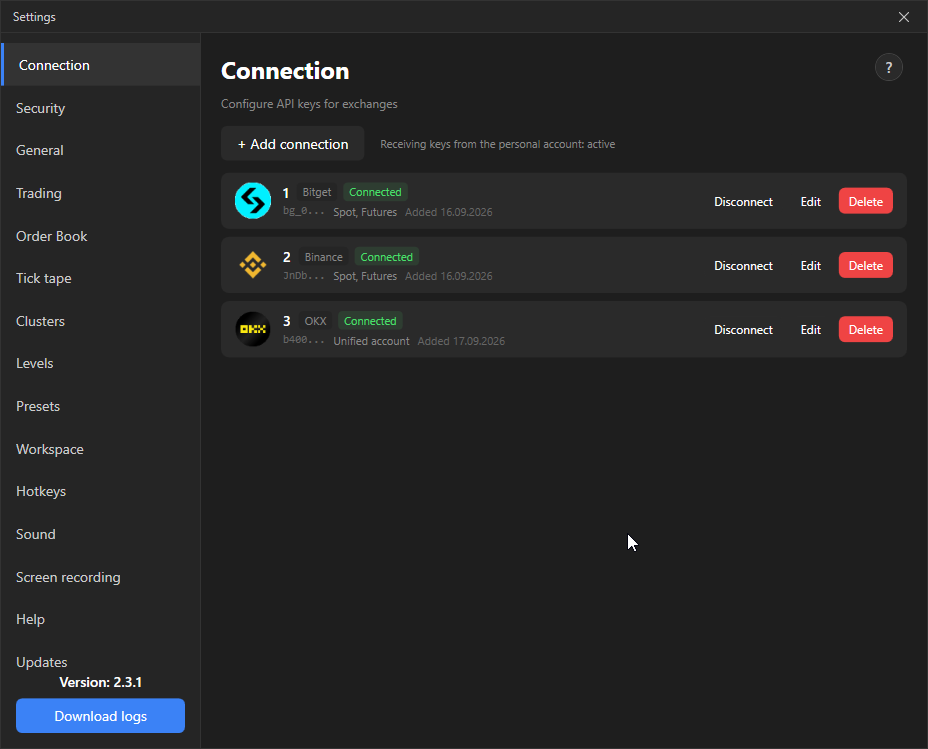Edit the Bitget connection
The height and width of the screenshot is (749, 928).
(x=810, y=202)
